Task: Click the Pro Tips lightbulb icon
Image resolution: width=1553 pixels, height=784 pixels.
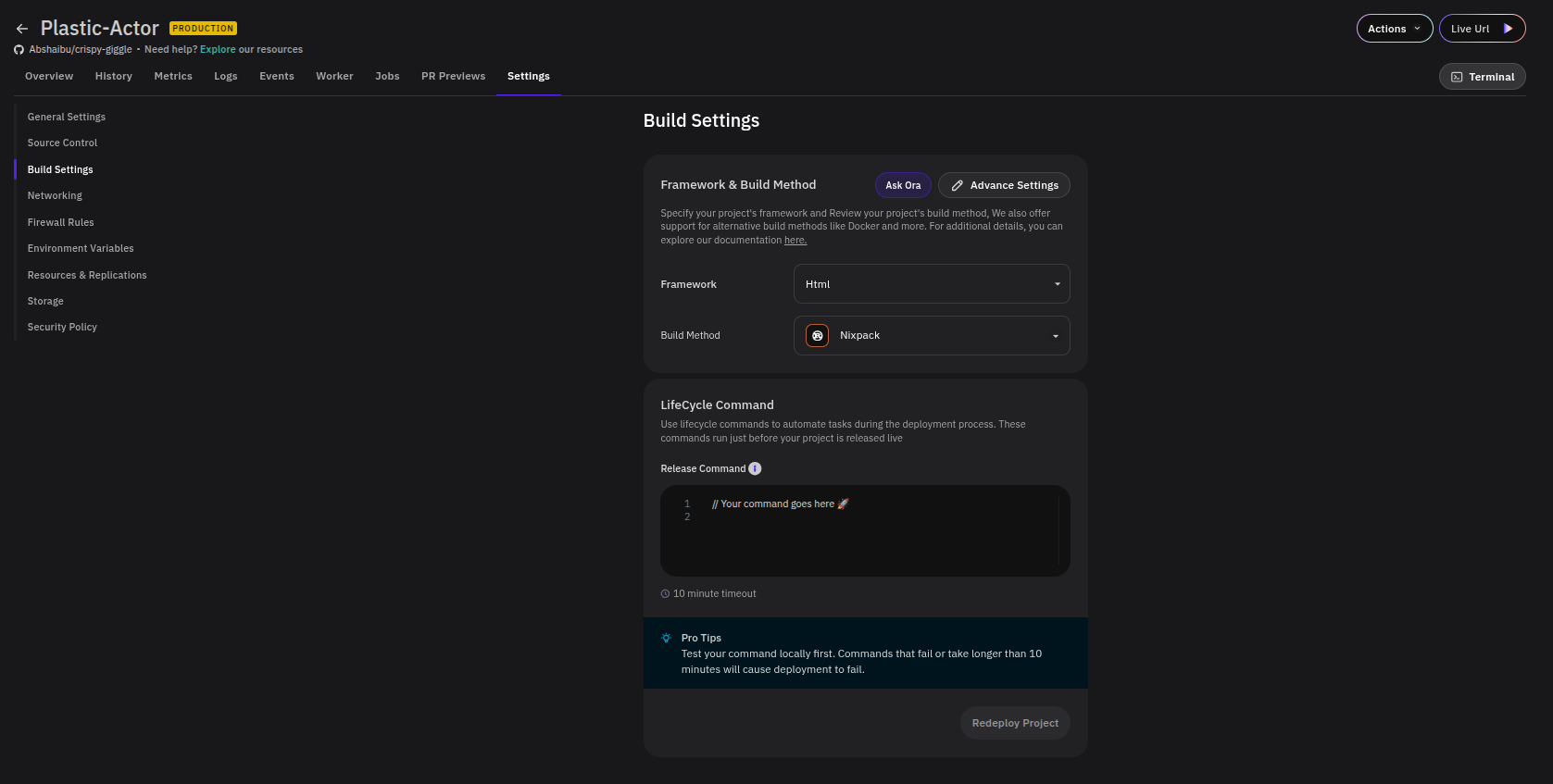Action: pyautogui.click(x=666, y=638)
